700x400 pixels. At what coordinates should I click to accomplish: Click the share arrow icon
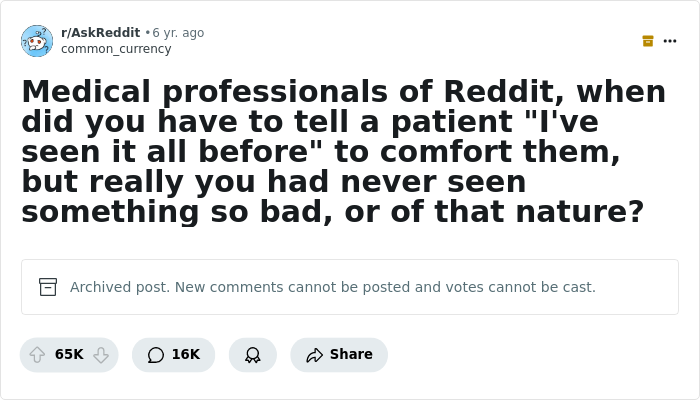click(x=314, y=355)
